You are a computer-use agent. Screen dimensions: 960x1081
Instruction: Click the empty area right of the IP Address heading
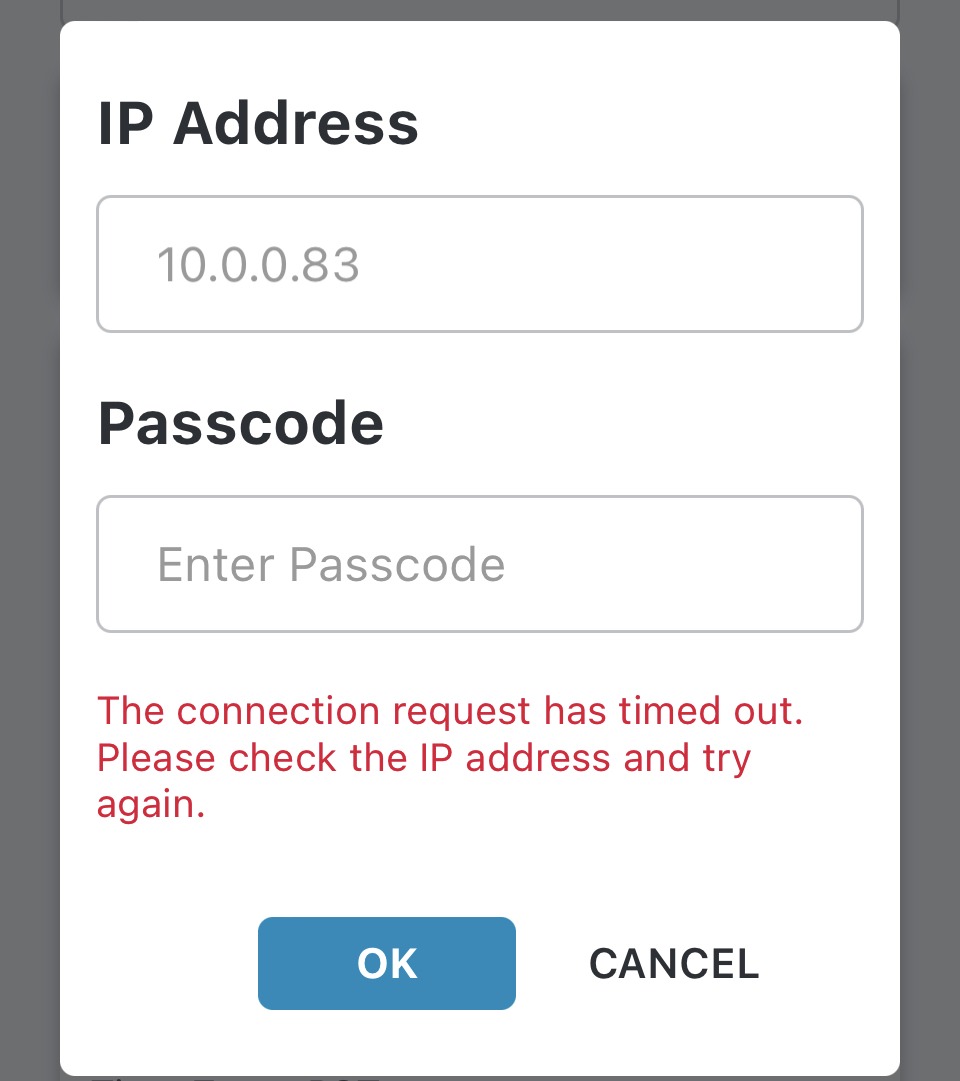pyautogui.click(x=641, y=123)
